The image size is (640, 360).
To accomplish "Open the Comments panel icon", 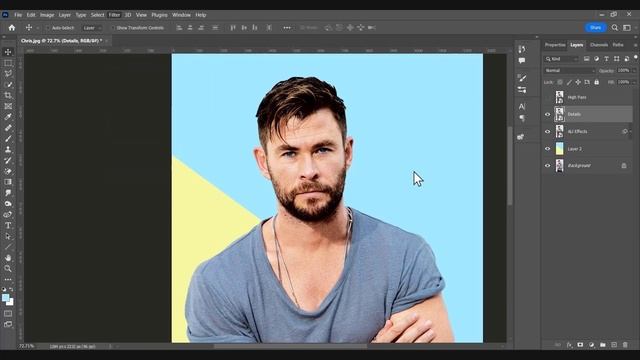I will pos(522,61).
